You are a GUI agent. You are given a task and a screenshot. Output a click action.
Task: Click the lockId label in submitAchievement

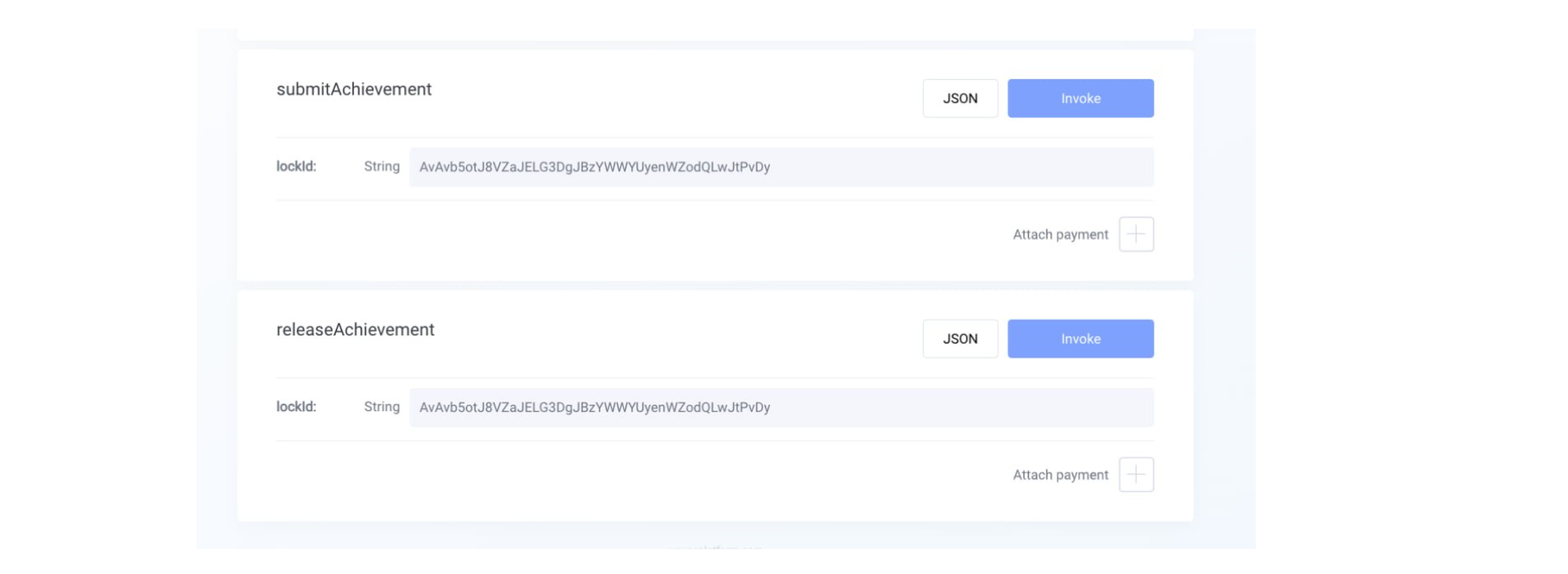pos(296,166)
